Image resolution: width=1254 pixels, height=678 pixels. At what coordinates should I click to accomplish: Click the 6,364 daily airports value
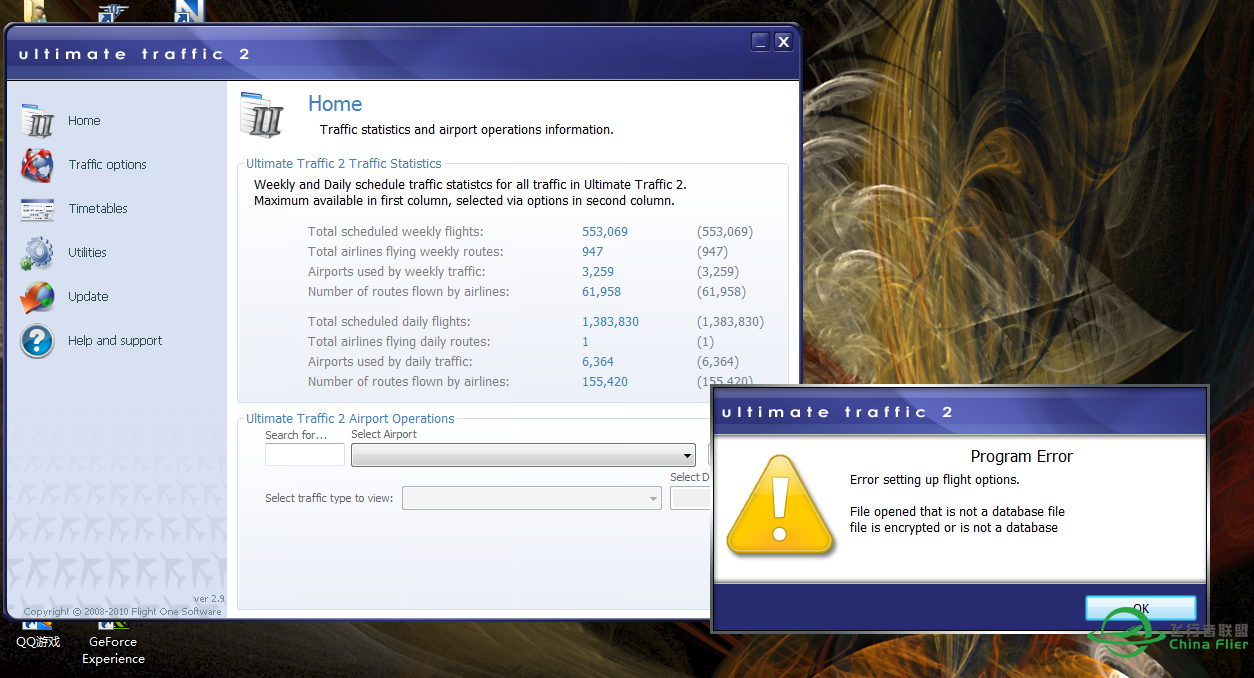(x=598, y=362)
